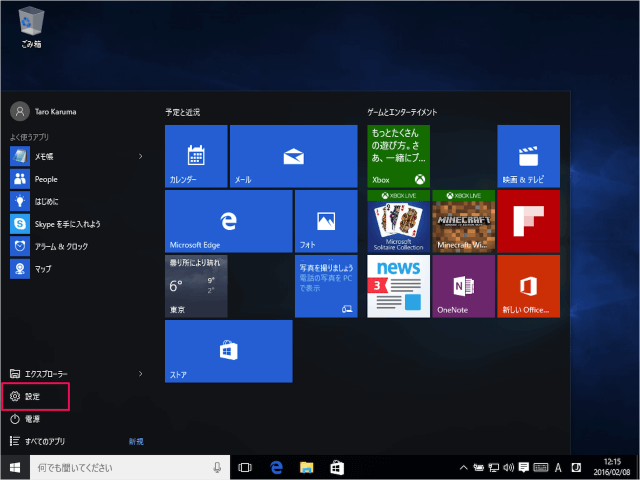Open the メール tile
Screen dimensions: 640x480
[x=293, y=156]
